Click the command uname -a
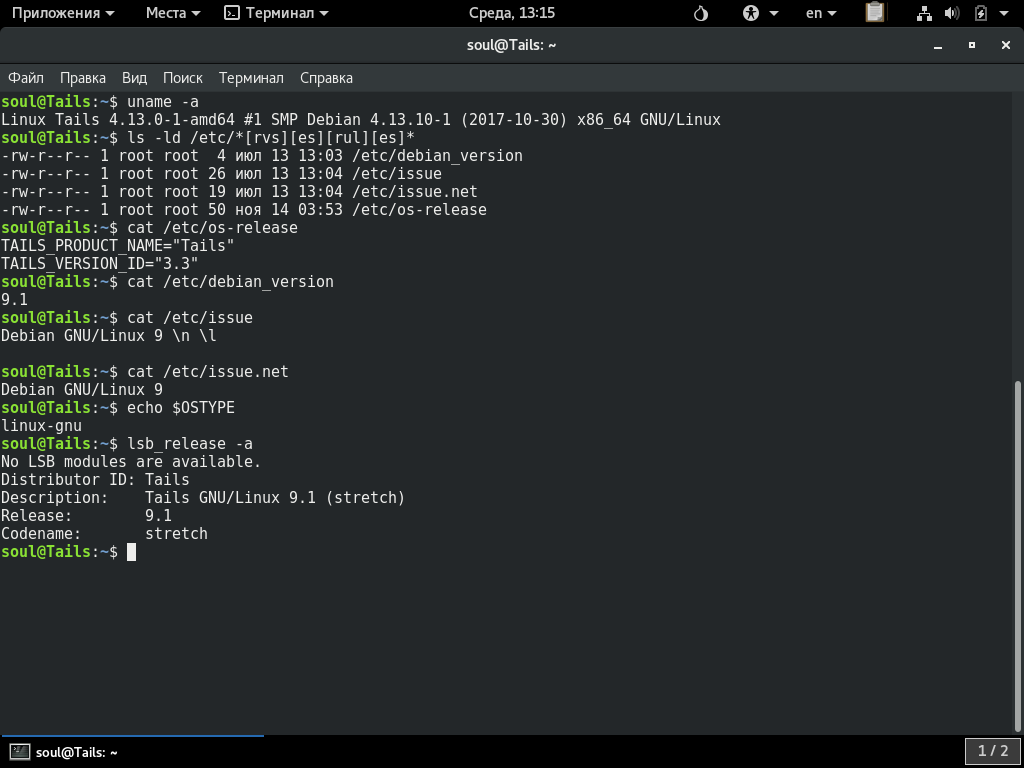This screenshot has height=768, width=1024. (x=163, y=102)
